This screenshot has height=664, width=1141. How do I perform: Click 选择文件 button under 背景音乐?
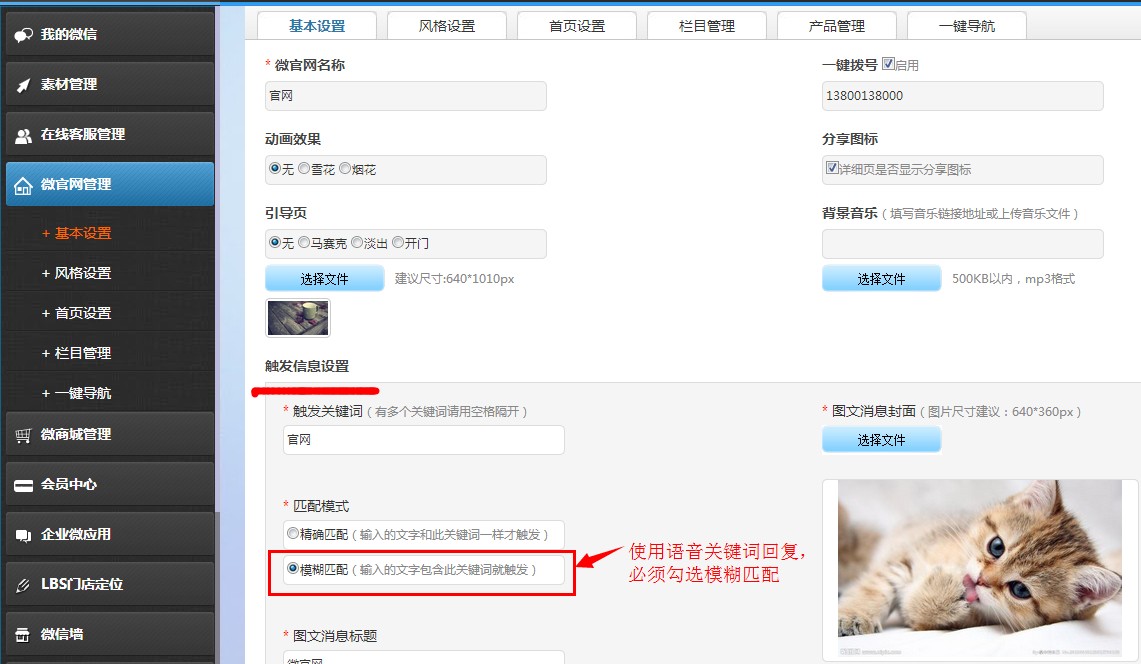coord(881,279)
